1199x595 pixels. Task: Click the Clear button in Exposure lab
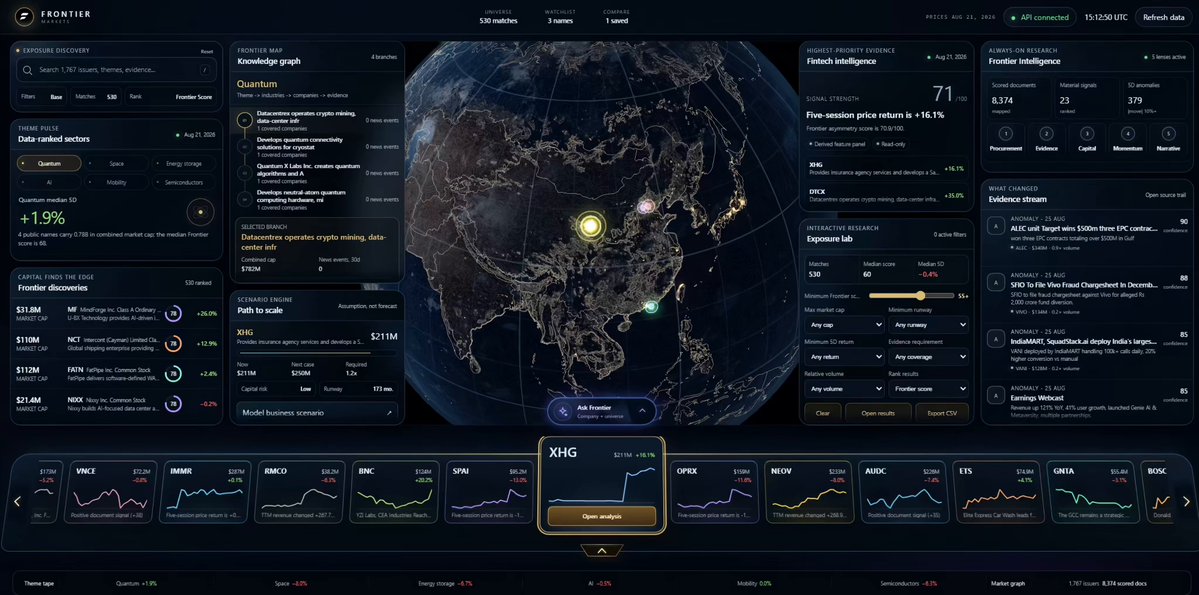coord(823,413)
